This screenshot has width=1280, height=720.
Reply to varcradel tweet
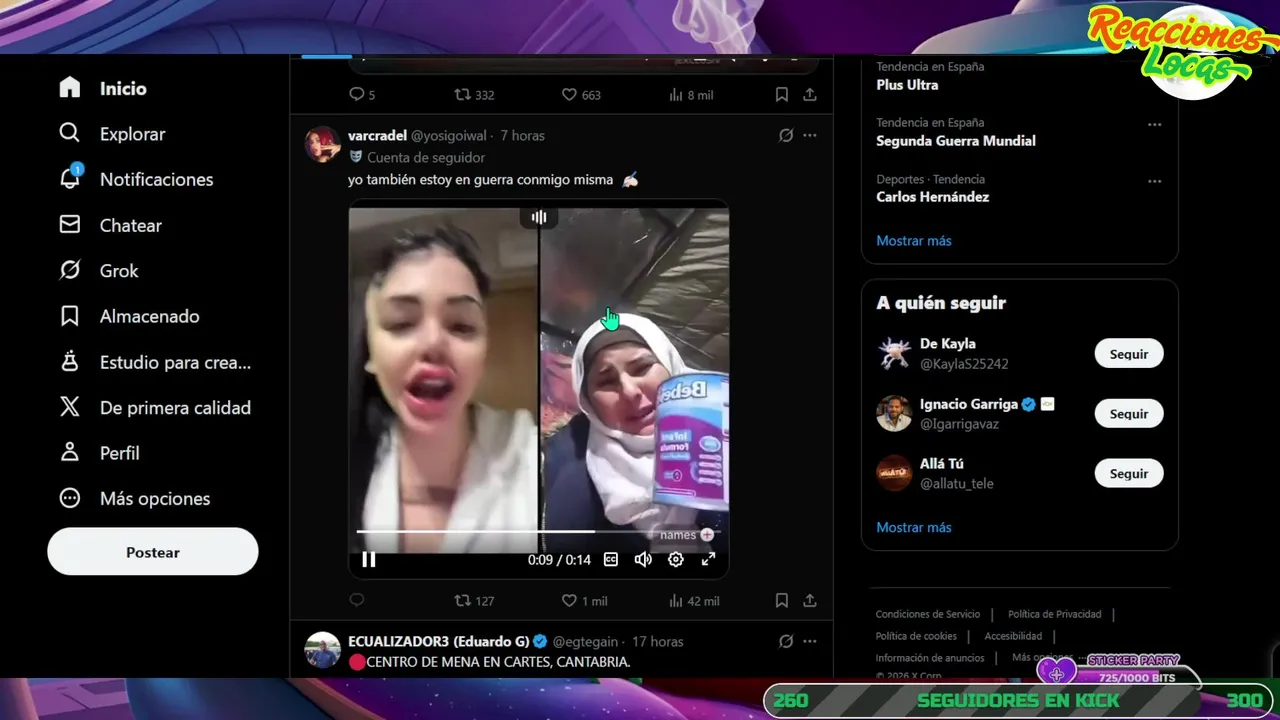[357, 601]
